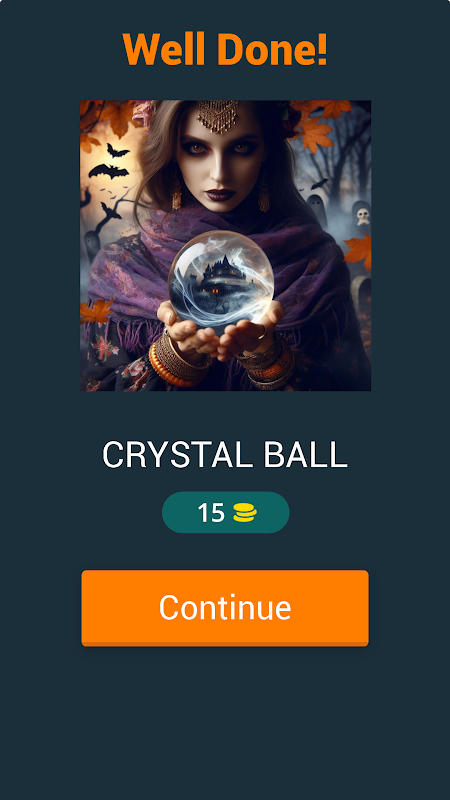
Task: Tap the Well Done! heading
Action: pos(225,49)
